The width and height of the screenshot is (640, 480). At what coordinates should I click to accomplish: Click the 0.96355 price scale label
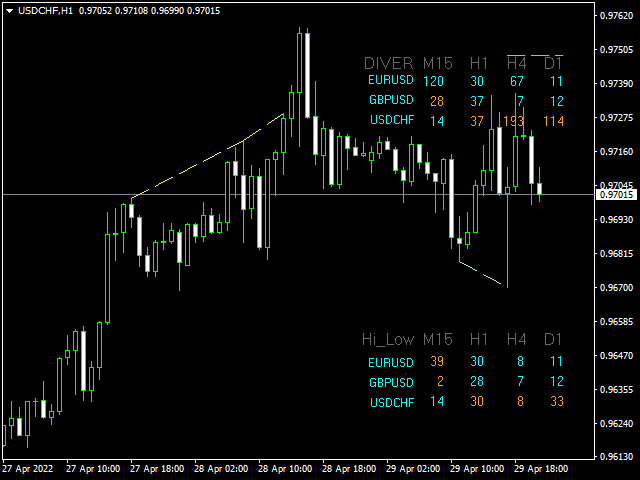(617, 389)
